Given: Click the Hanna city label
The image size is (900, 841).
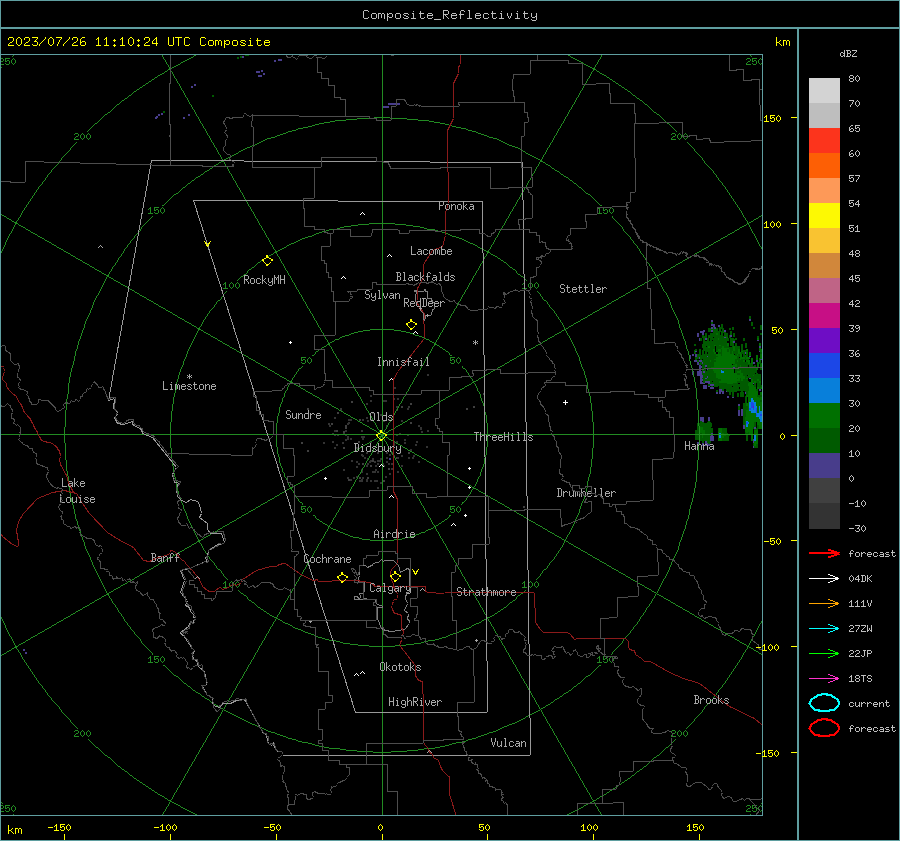Looking at the screenshot, I should coord(699,446).
